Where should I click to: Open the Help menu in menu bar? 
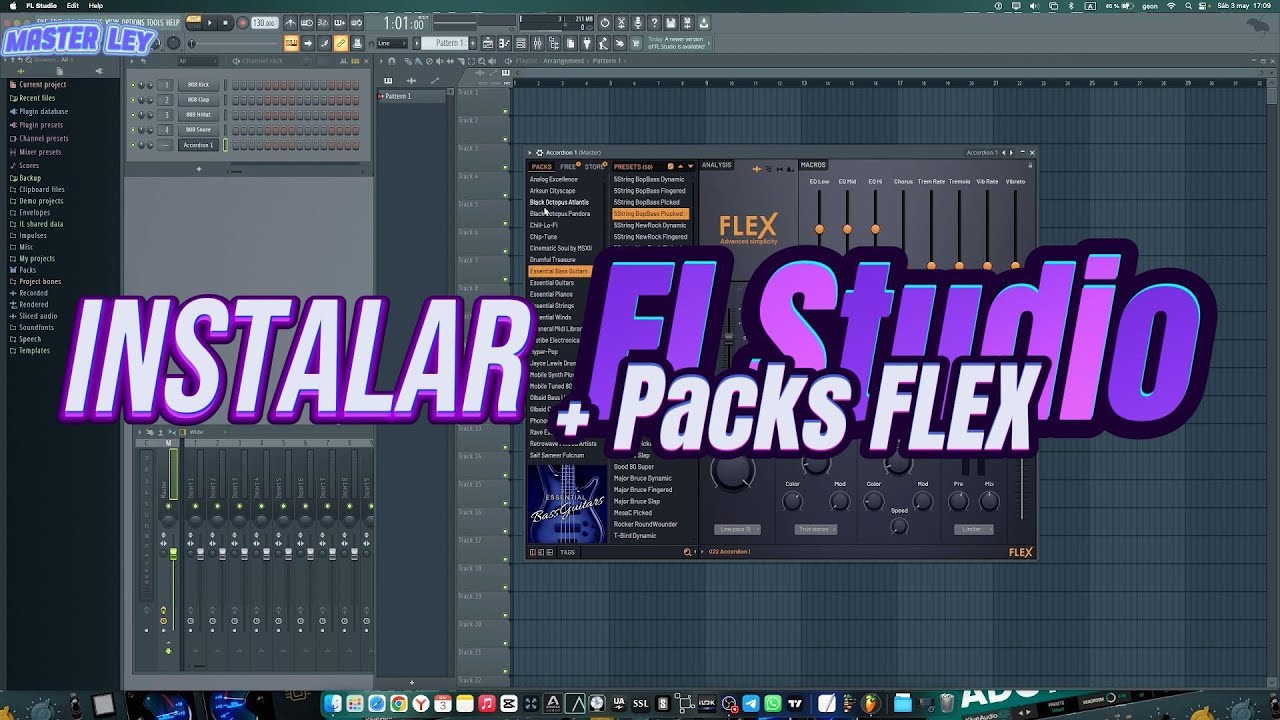click(x=96, y=6)
